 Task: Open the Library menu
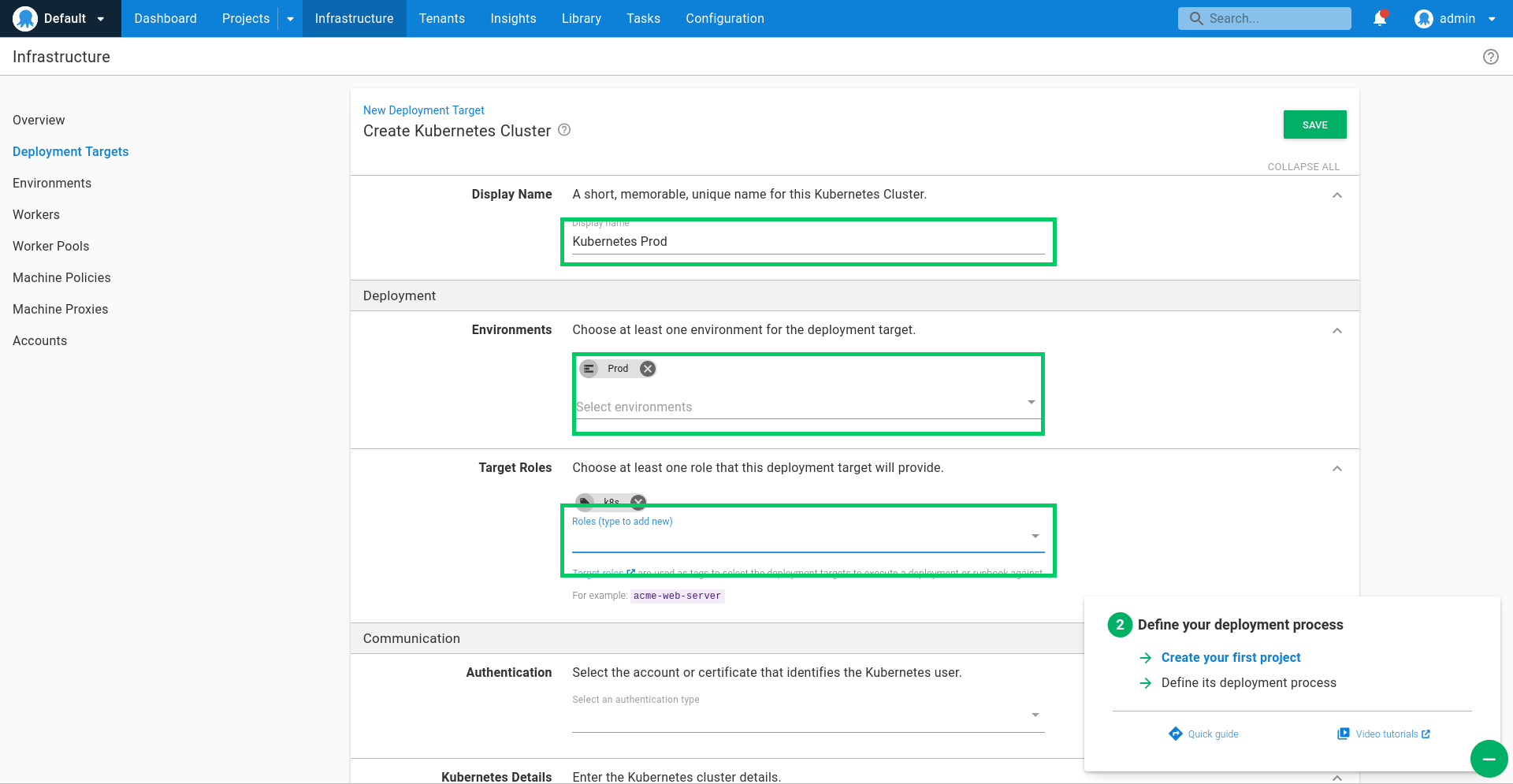click(x=582, y=18)
